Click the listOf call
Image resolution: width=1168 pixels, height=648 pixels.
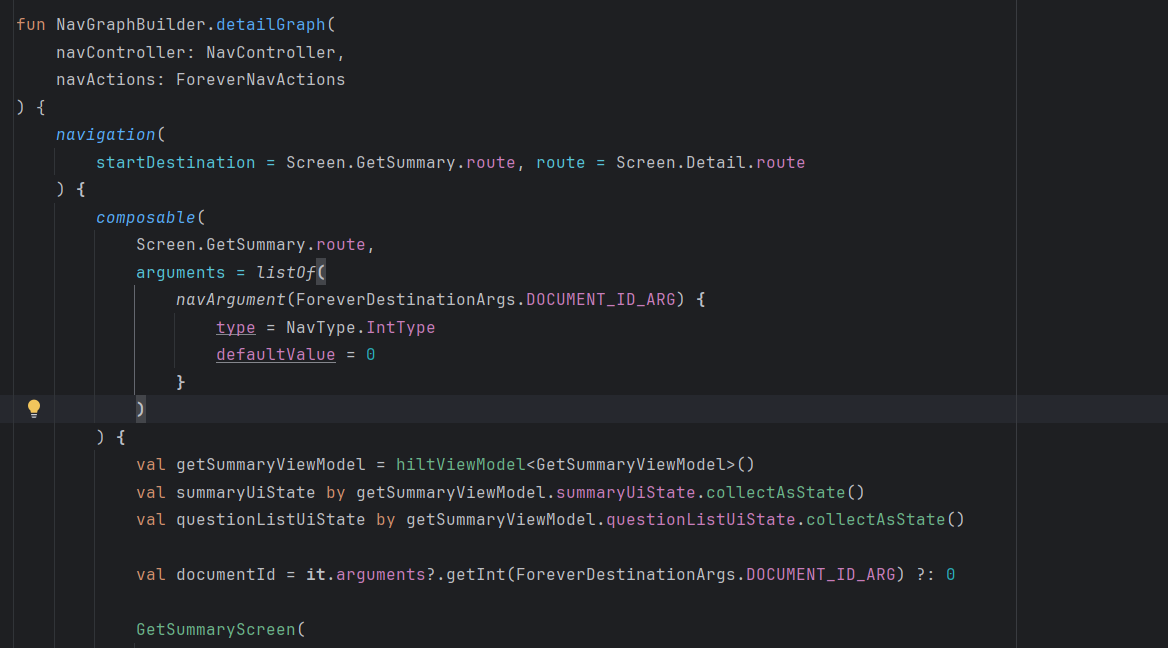[286, 273]
